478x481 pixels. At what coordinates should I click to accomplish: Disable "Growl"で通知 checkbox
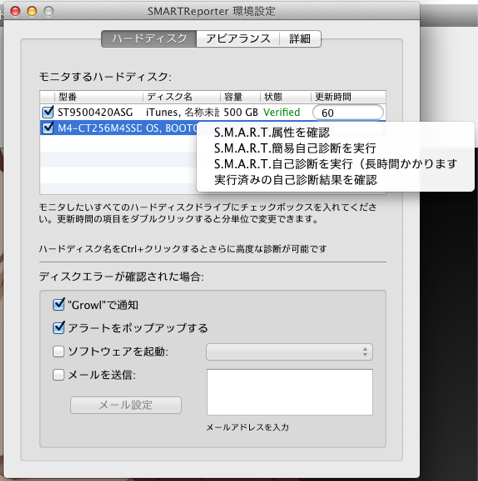coord(59,304)
